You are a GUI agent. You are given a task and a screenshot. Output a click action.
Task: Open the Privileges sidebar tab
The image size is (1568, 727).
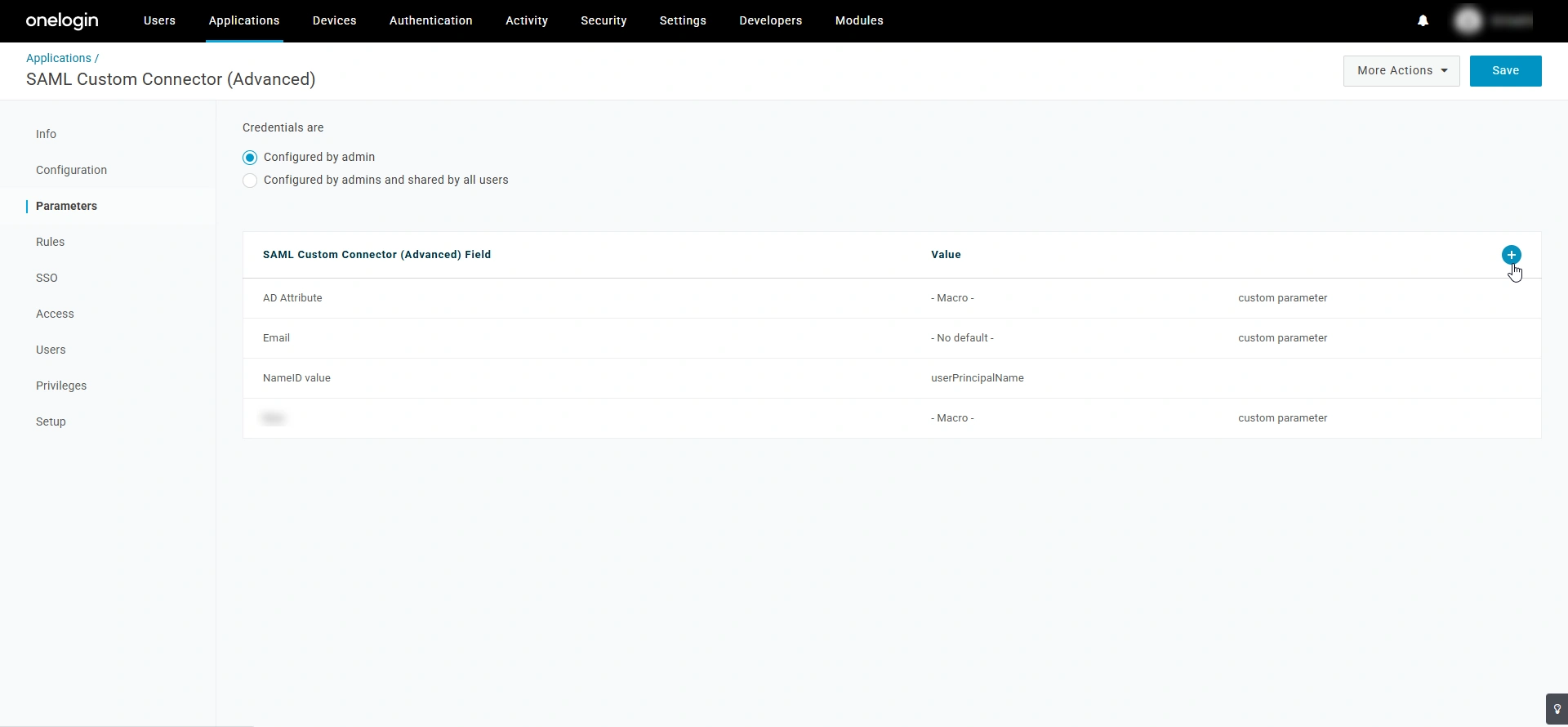pyautogui.click(x=61, y=386)
